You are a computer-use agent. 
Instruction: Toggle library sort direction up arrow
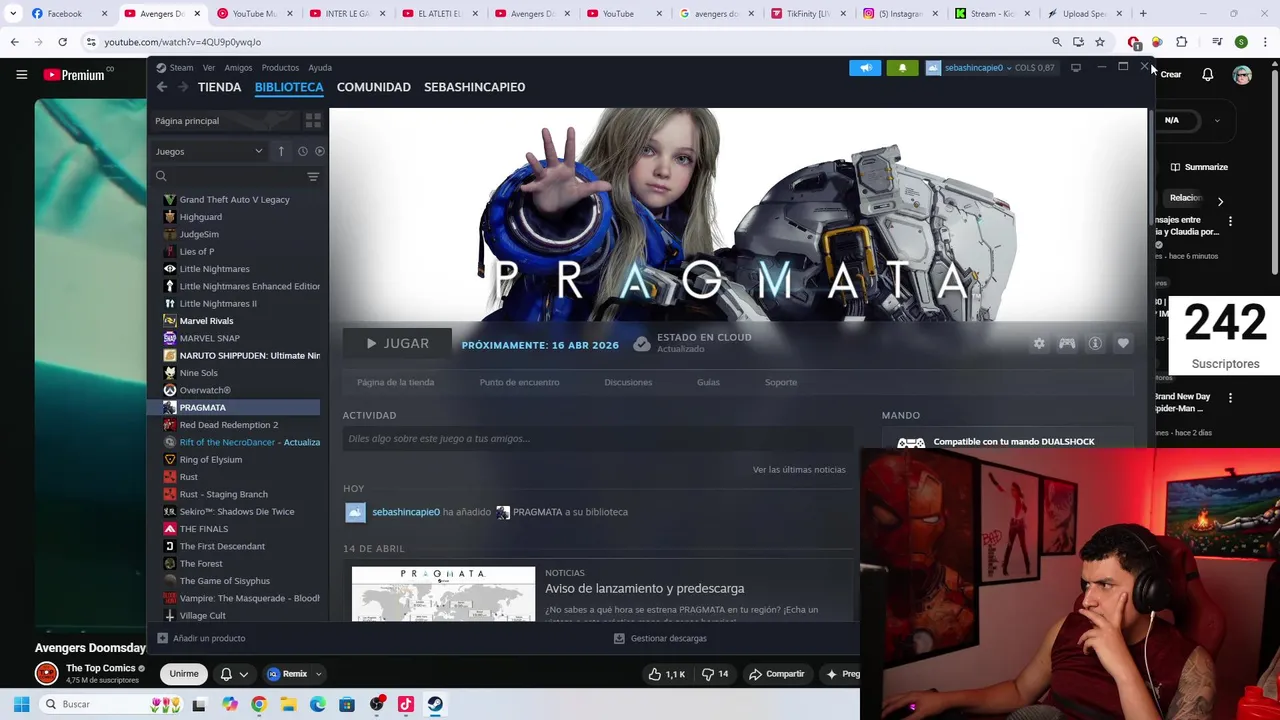click(281, 151)
